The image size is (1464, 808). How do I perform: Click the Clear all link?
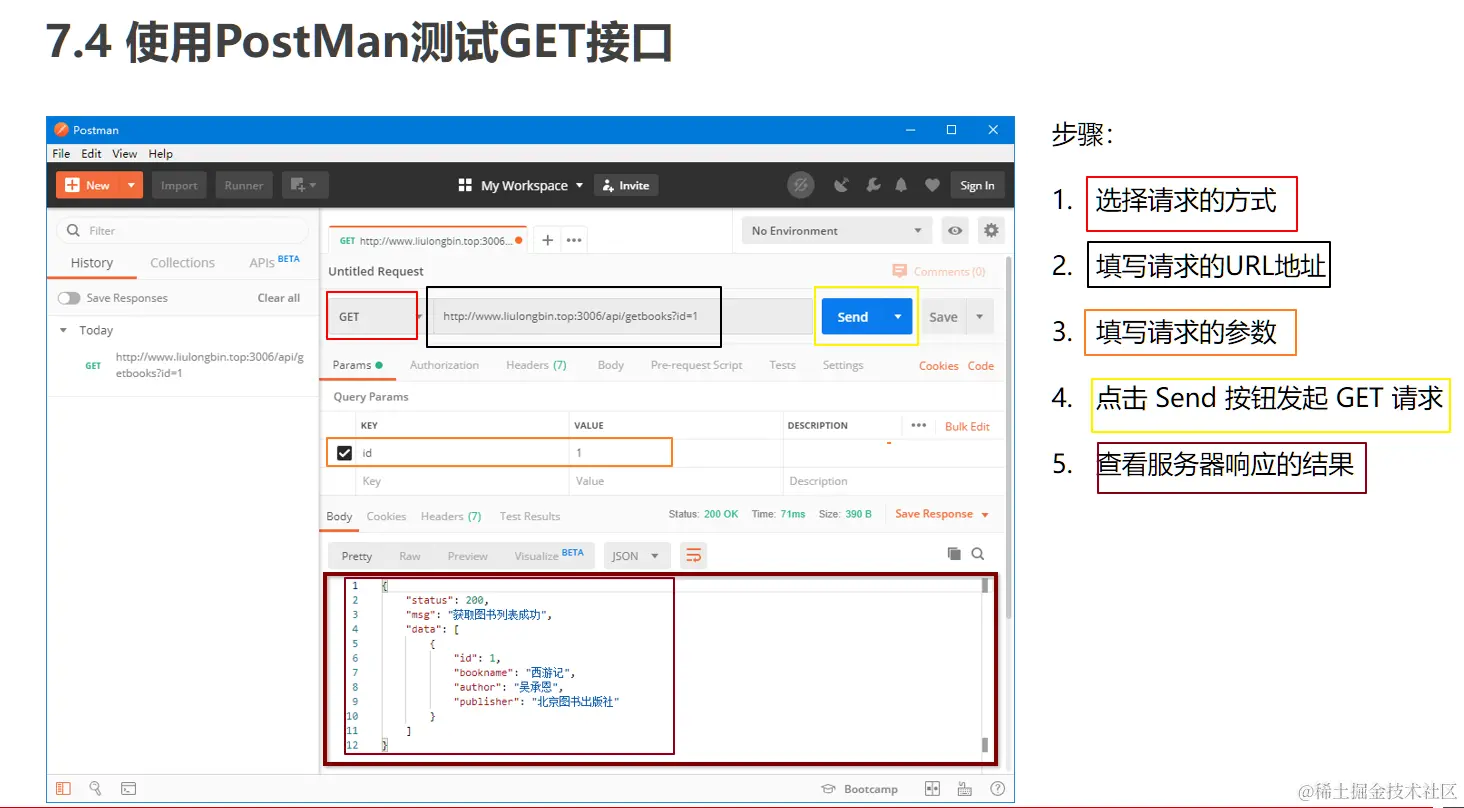coord(279,298)
